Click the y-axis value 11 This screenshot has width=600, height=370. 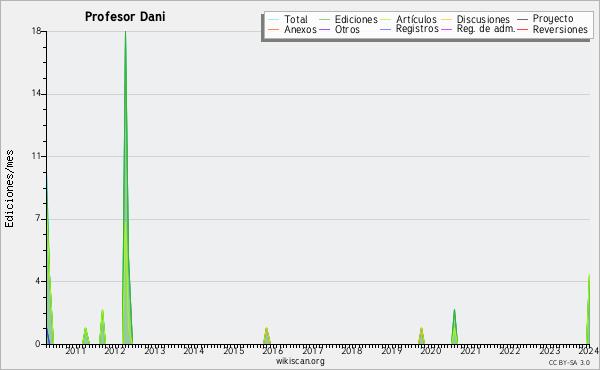(36, 156)
